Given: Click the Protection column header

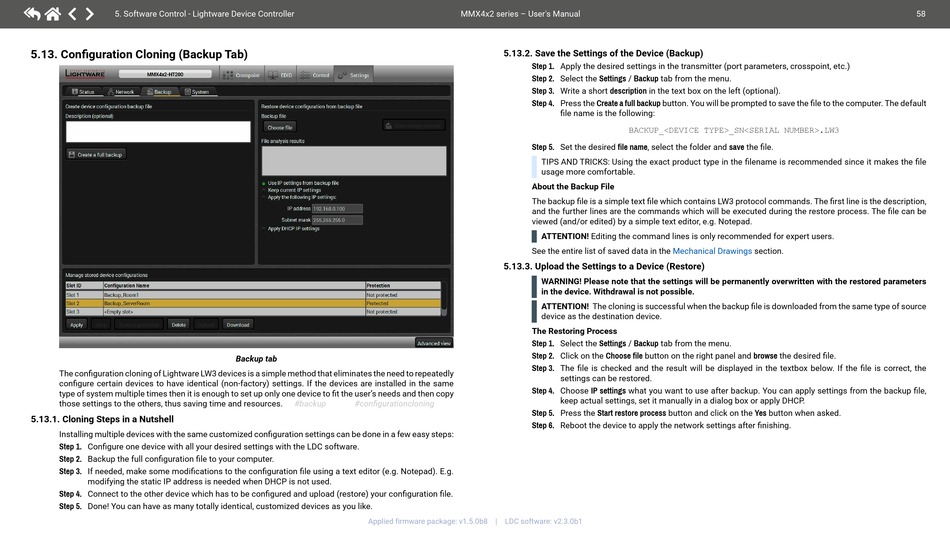Looking at the screenshot, I should (403, 285).
